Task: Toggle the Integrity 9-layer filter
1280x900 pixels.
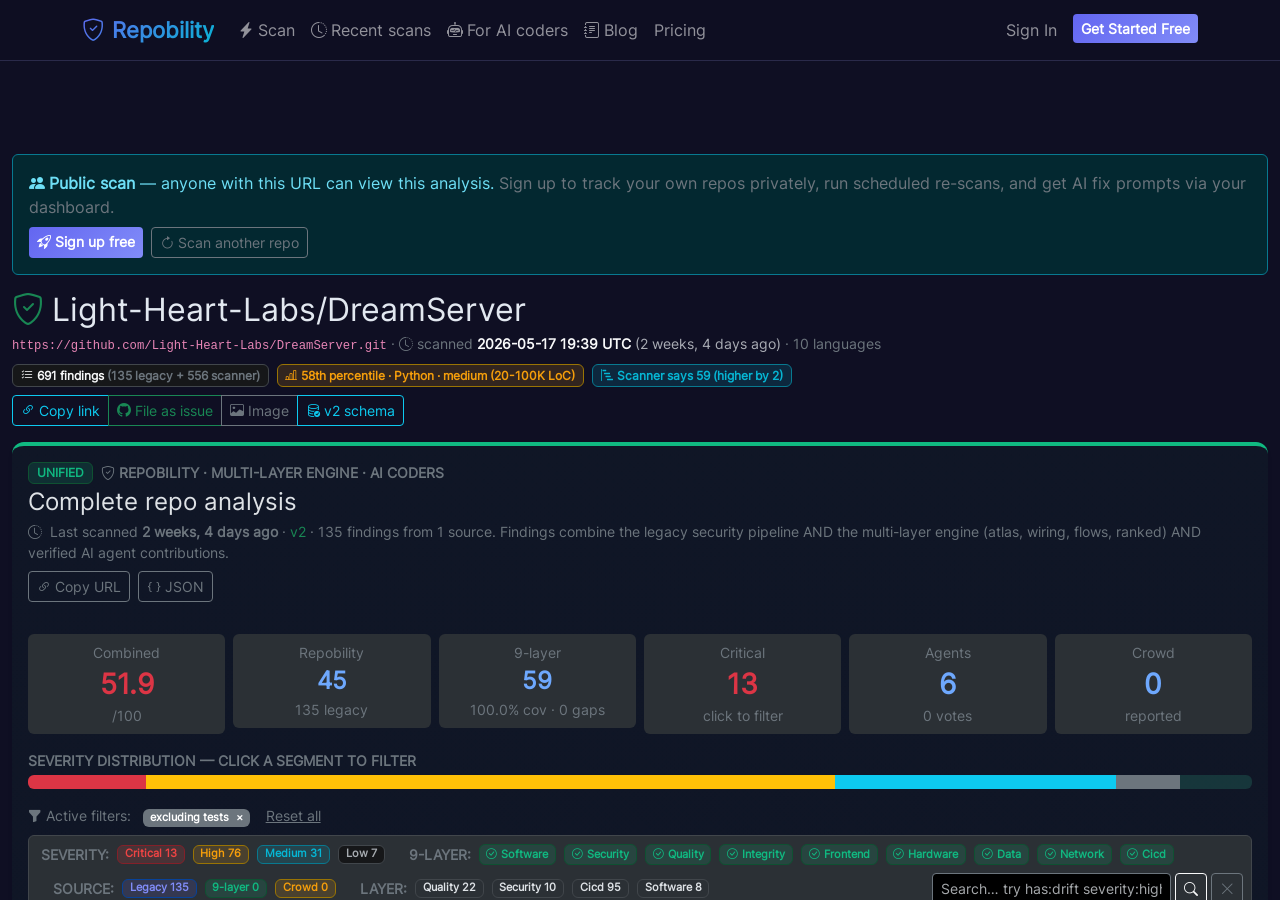Action: click(x=756, y=854)
